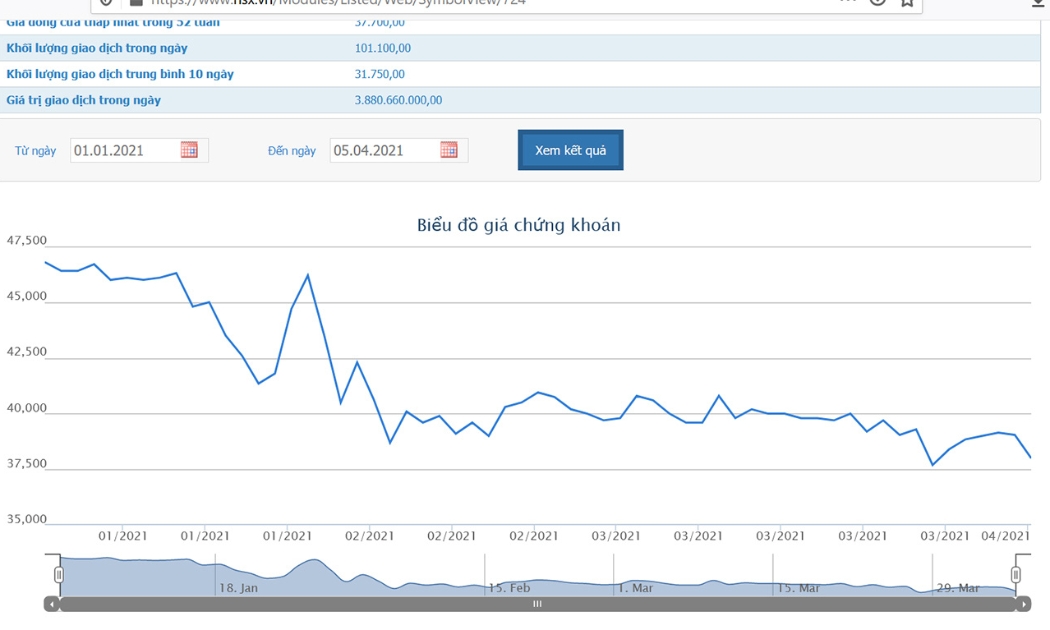Click the Biểu đồ giá chứng khoán chart title
This screenshot has height=630, width=1050.
(x=519, y=225)
